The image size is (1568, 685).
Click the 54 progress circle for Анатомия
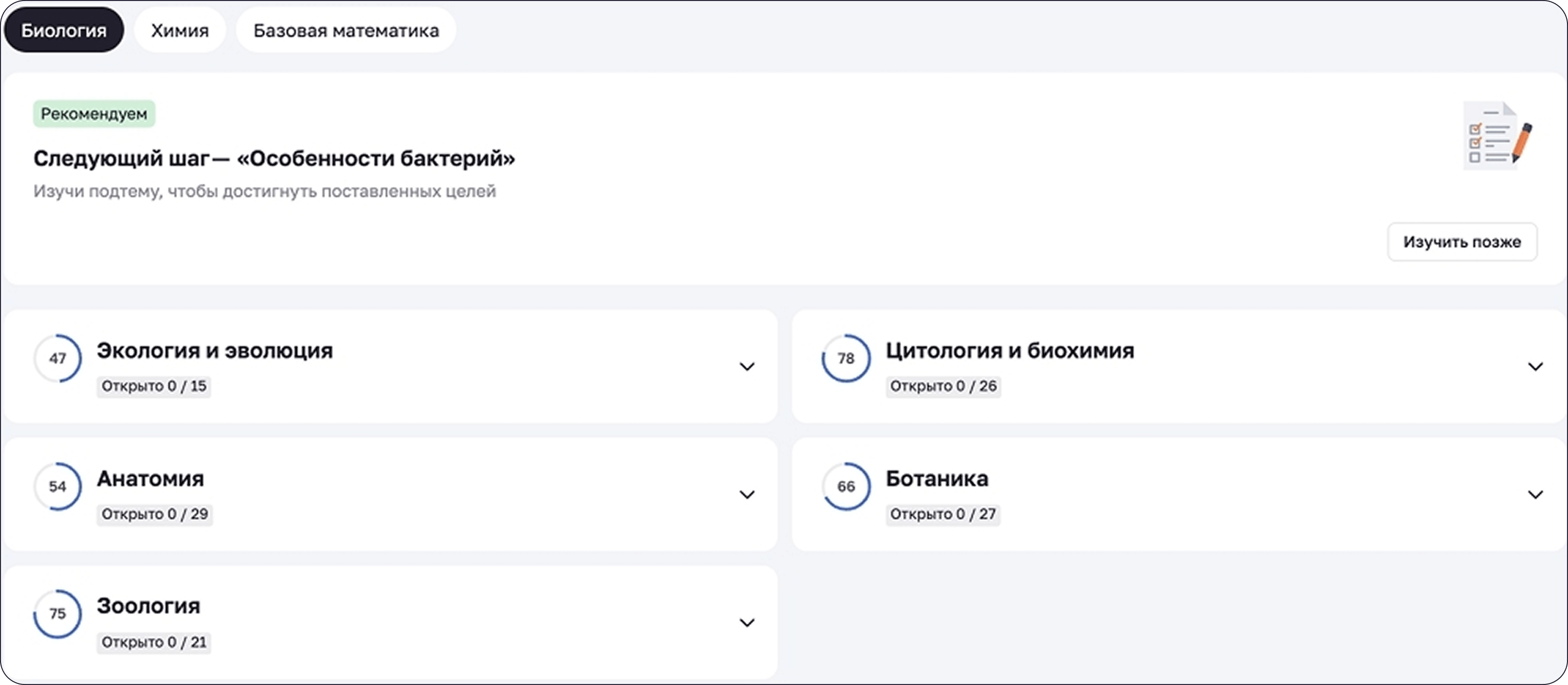58,486
